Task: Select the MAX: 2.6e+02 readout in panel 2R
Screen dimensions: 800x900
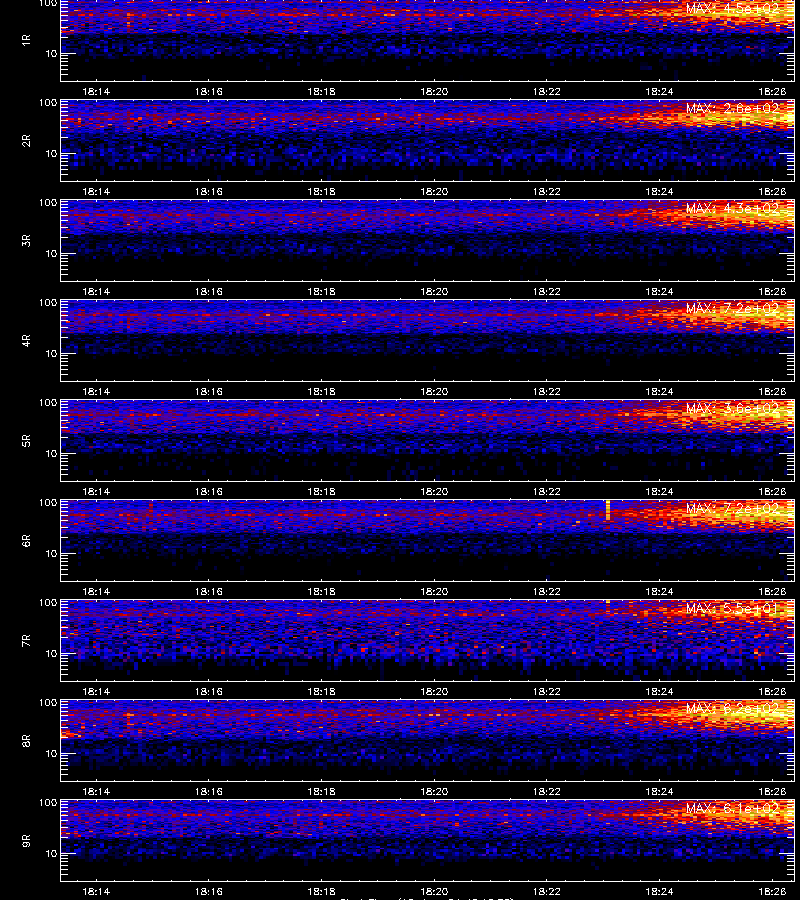Action: (x=732, y=108)
